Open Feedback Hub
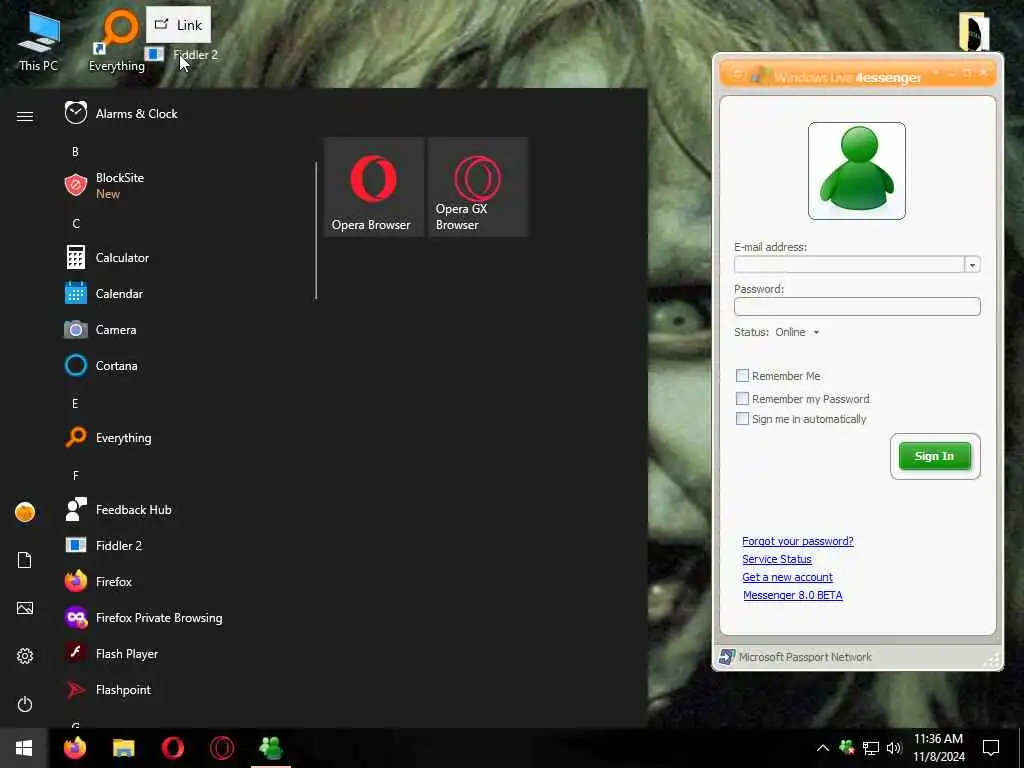 pyautogui.click(x=118, y=509)
